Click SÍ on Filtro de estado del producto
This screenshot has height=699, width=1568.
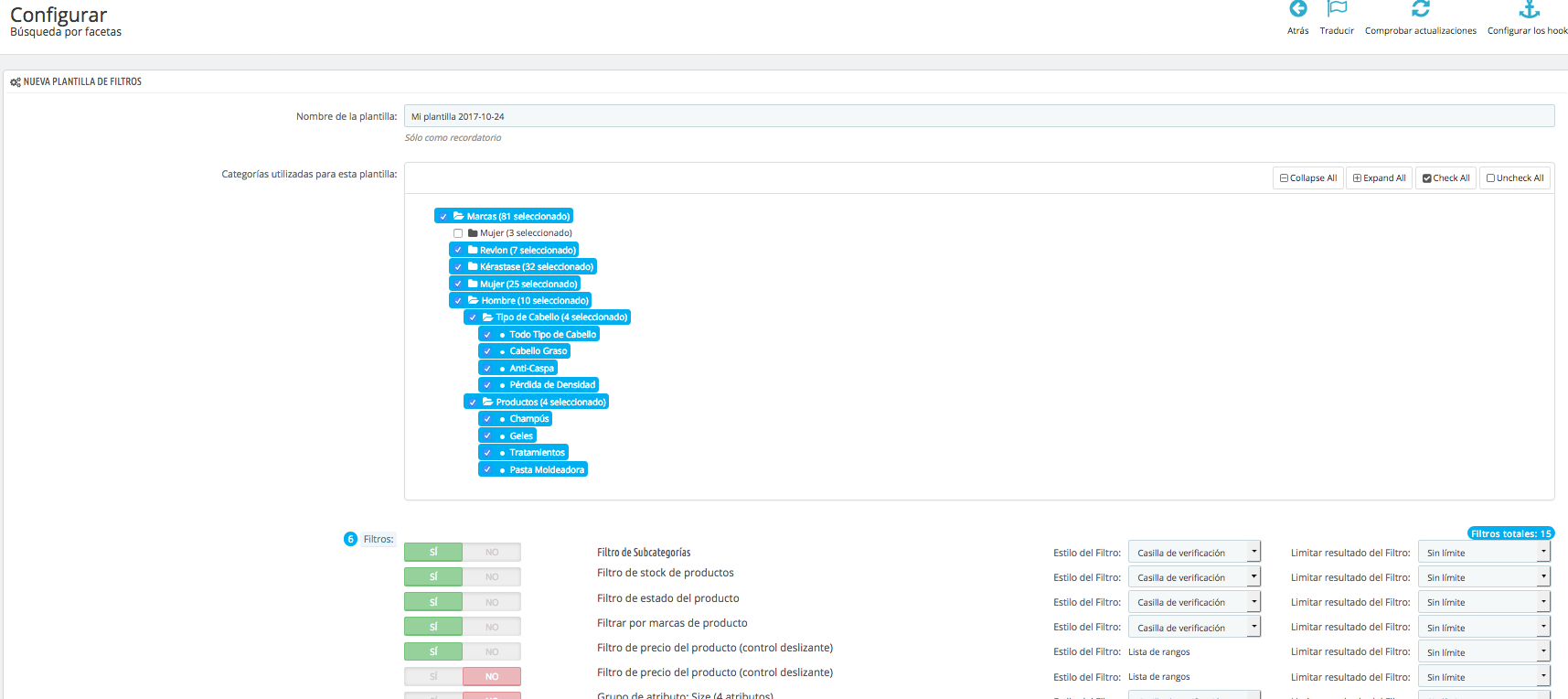[433, 602]
